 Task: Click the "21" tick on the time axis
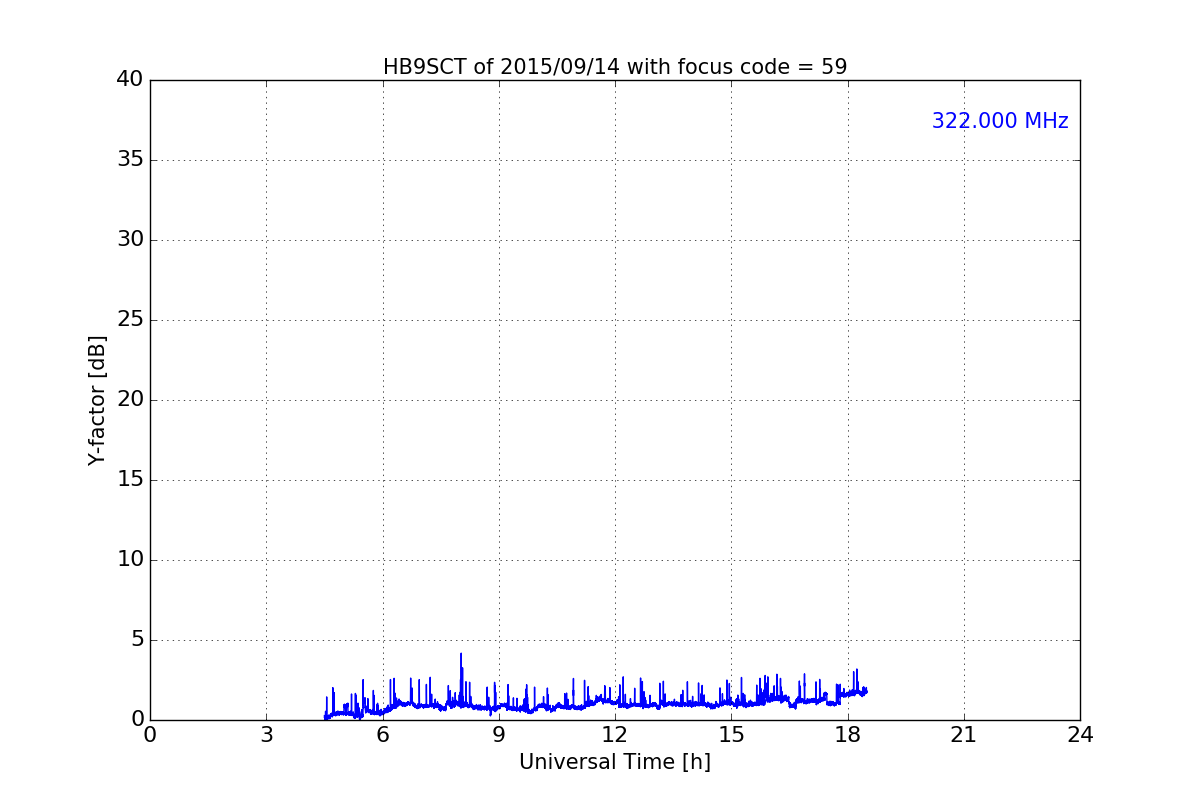point(964,735)
